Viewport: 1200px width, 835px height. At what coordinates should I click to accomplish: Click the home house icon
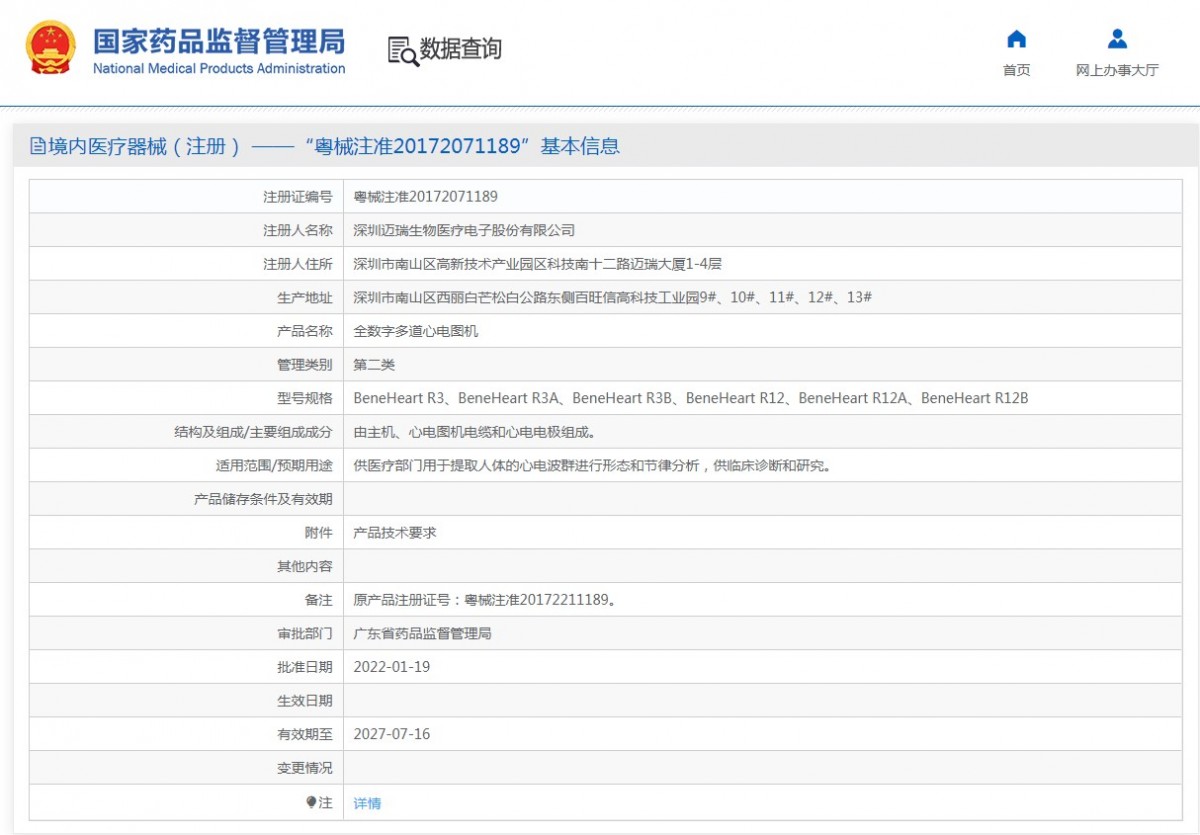pos(1016,39)
